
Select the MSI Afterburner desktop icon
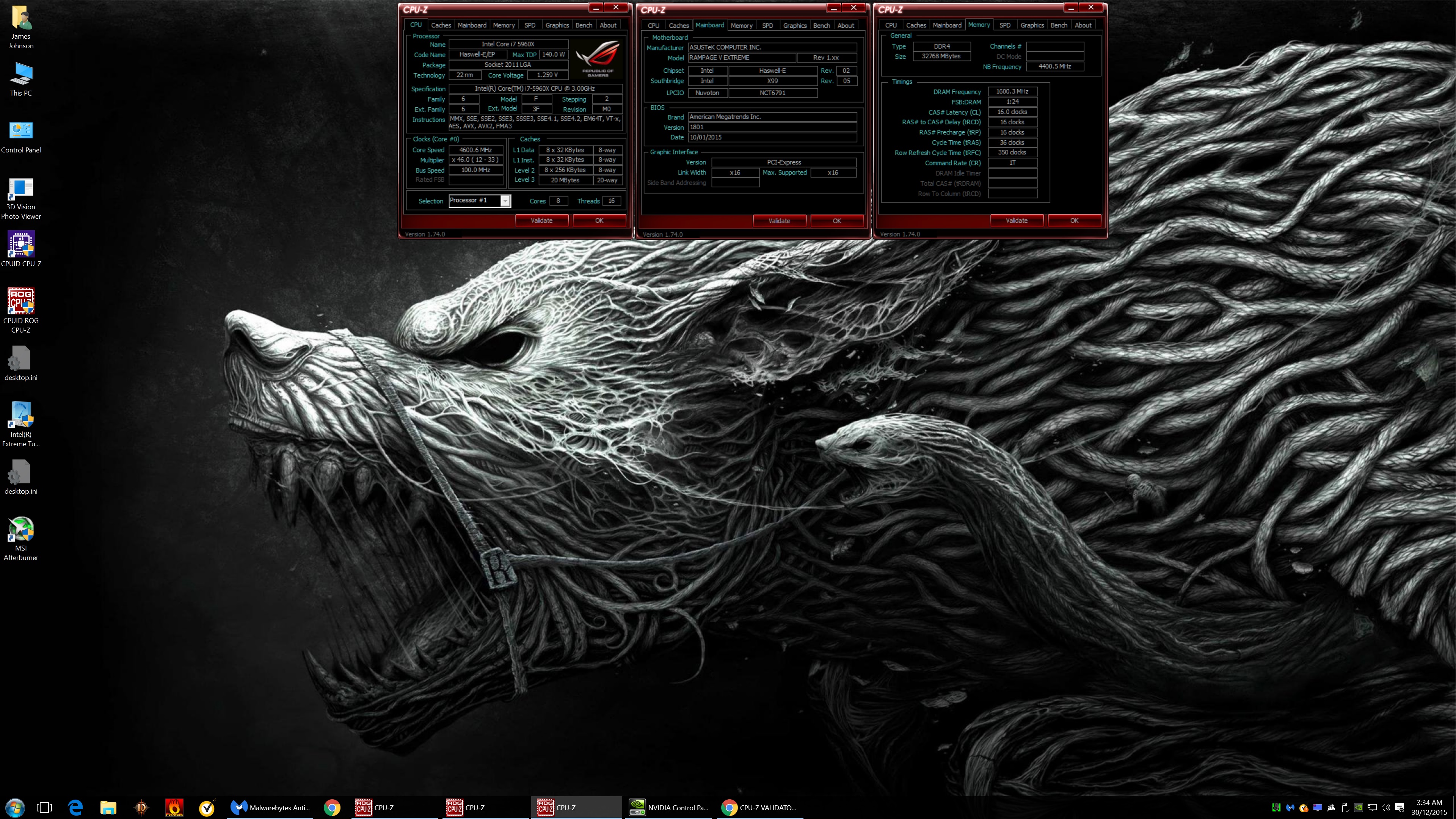click(x=21, y=538)
